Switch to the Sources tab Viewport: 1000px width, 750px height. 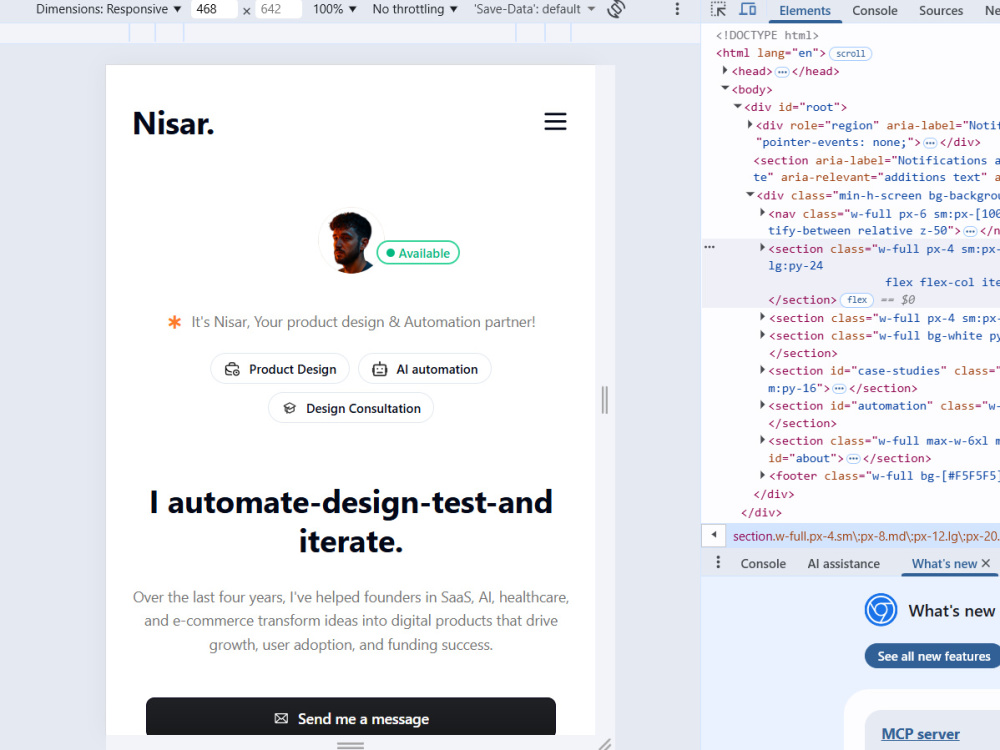coord(941,10)
